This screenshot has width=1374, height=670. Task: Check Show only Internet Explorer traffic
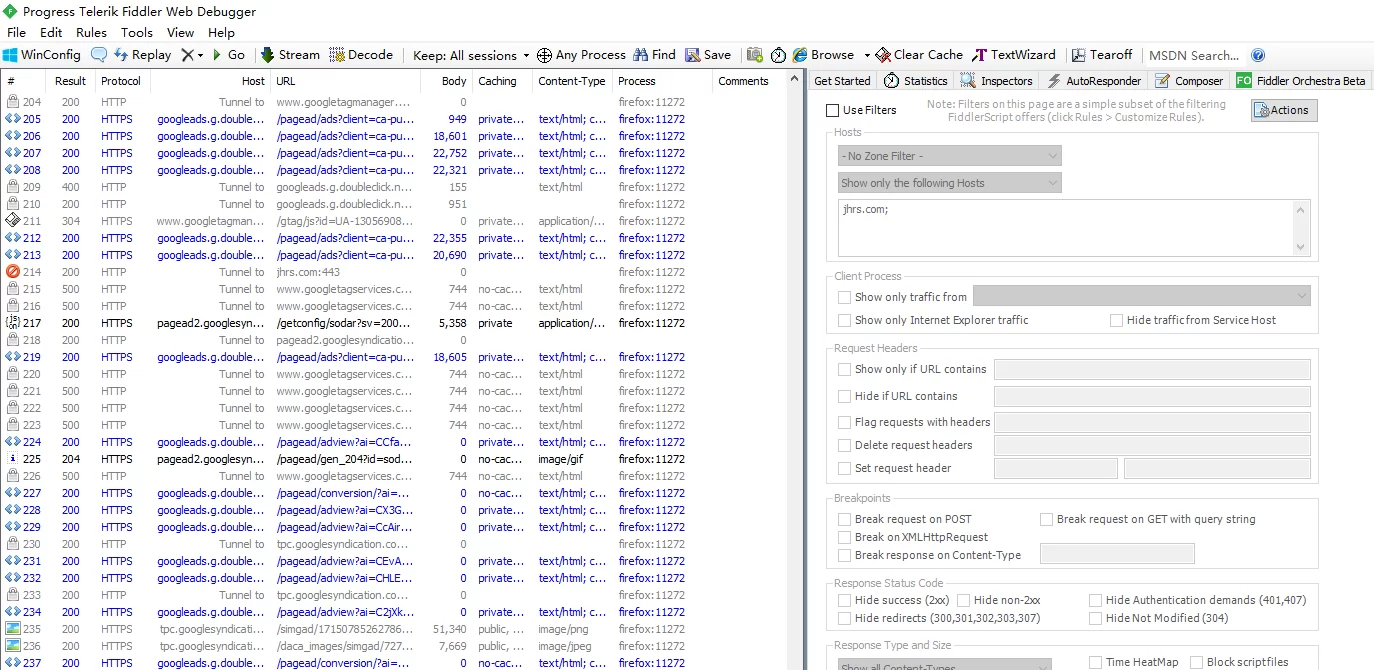pos(845,320)
